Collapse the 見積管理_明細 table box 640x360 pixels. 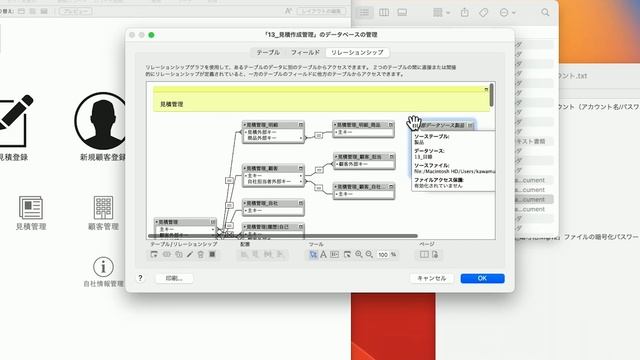(301, 124)
